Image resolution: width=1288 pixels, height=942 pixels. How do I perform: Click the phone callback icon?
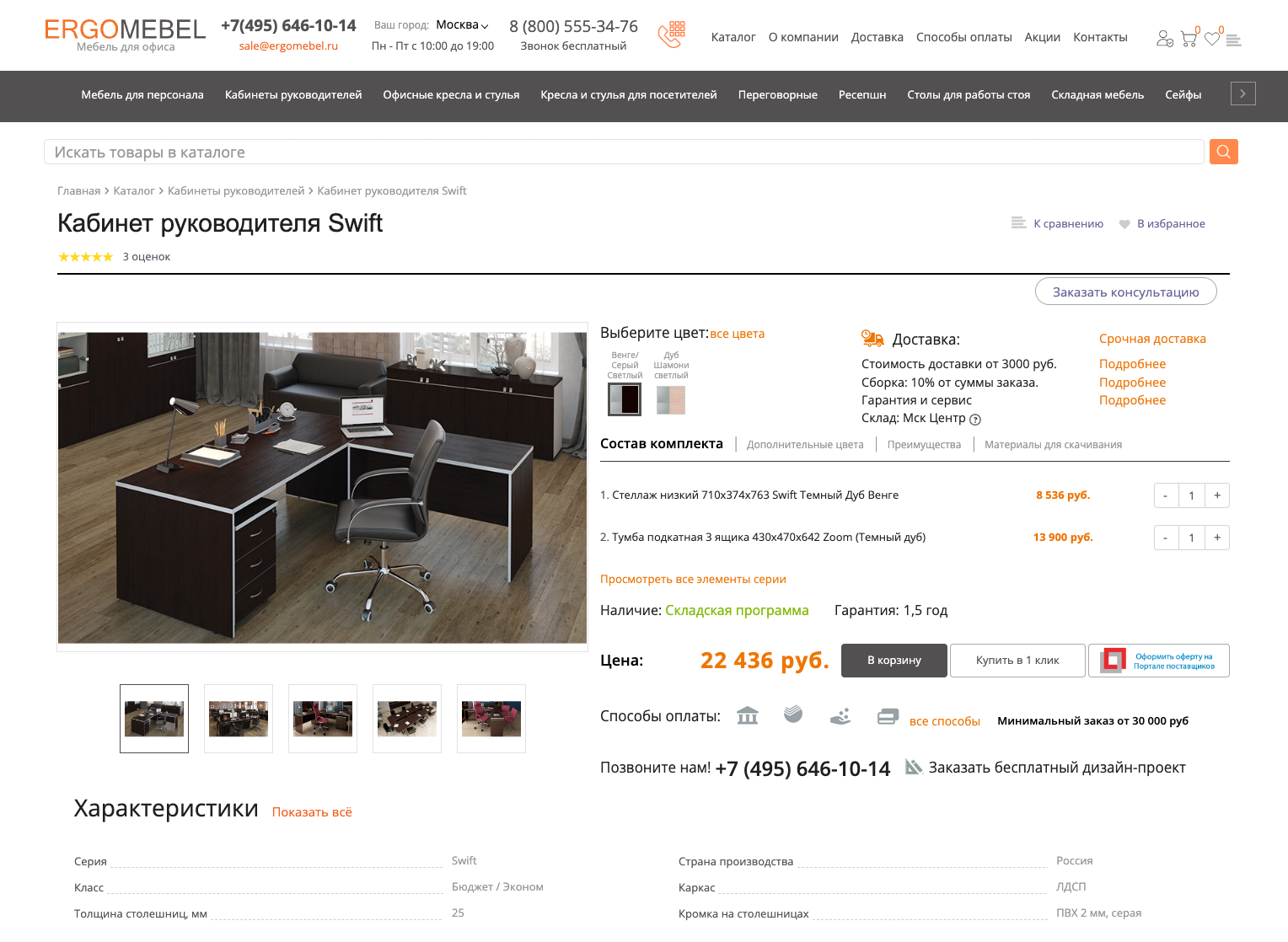pos(672,35)
